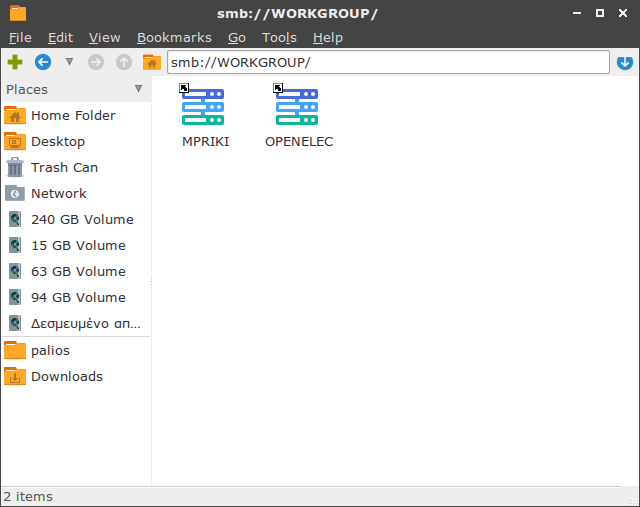Expand the Places side pane dropdown
640x507 pixels.
pos(138,89)
